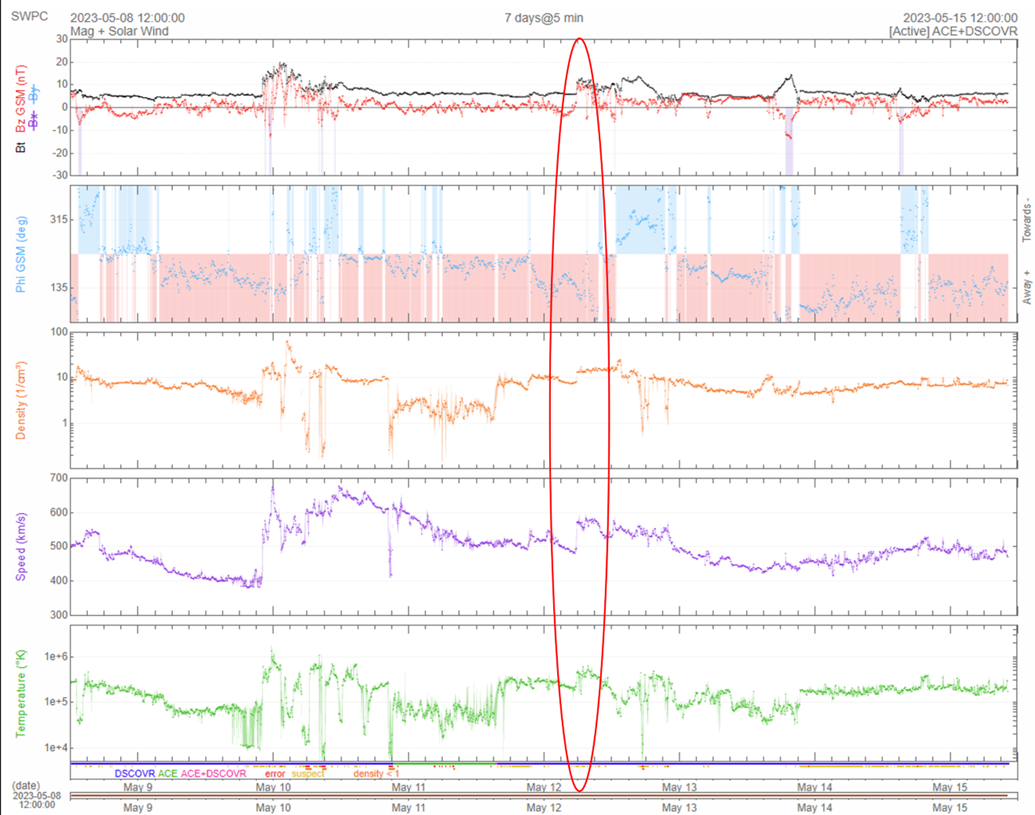
Task: Click the top of the red ellipse annotation
Action: pos(578,39)
